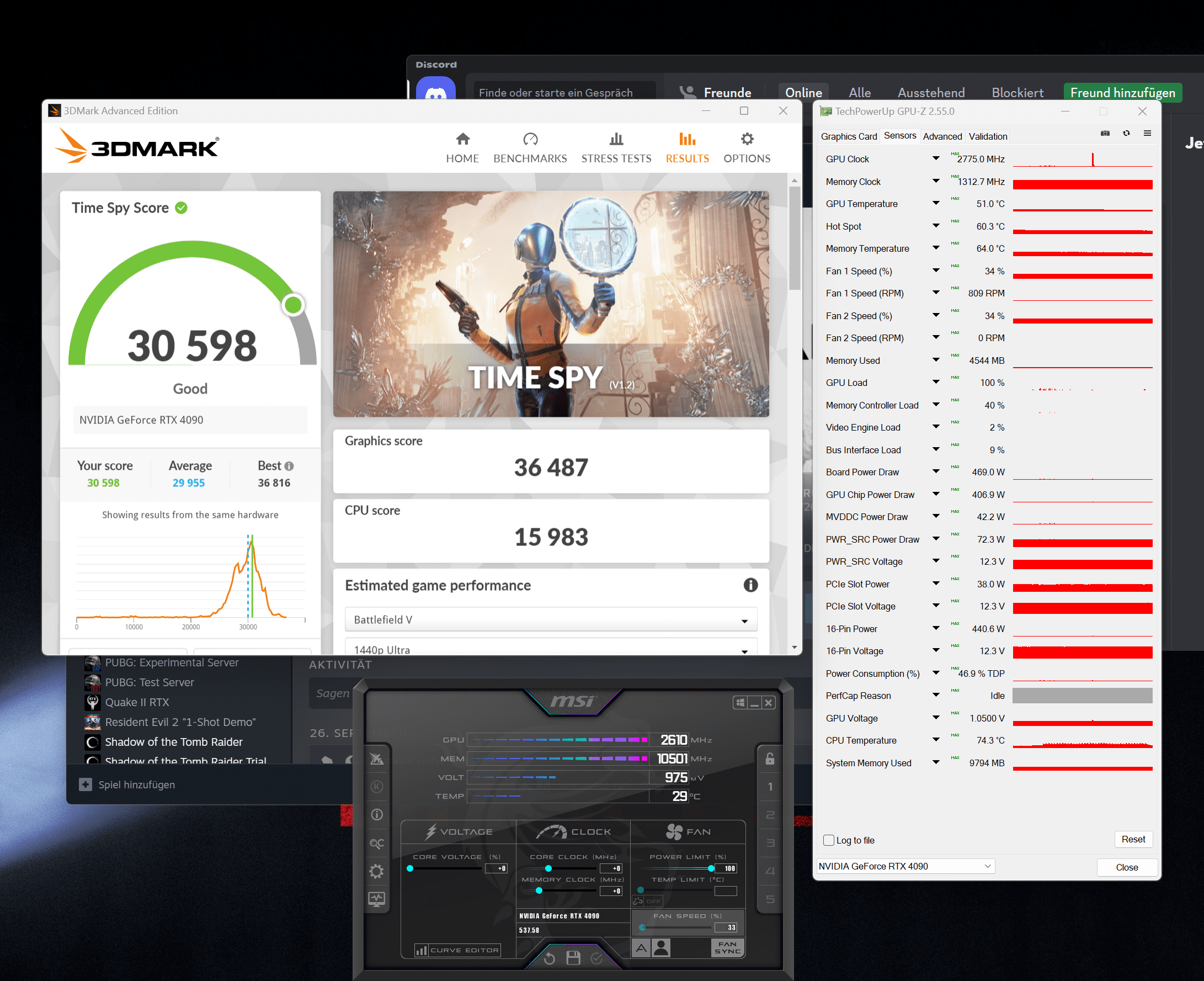This screenshot has width=1204, height=981.
Task: Switch to Validation tab in GPU-Z
Action: (x=988, y=136)
